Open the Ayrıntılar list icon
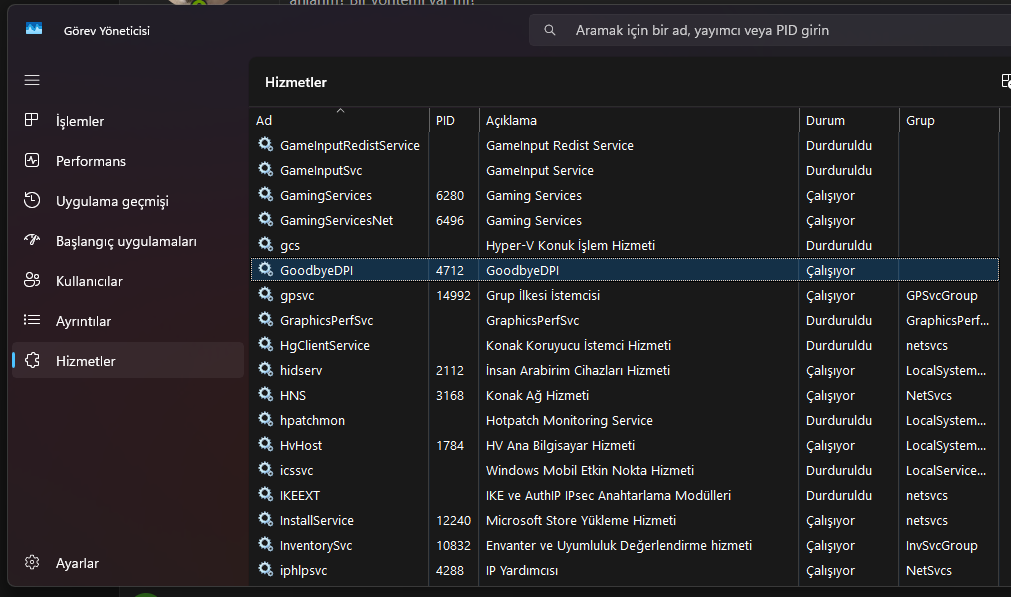This screenshot has width=1011, height=597. coord(32,321)
